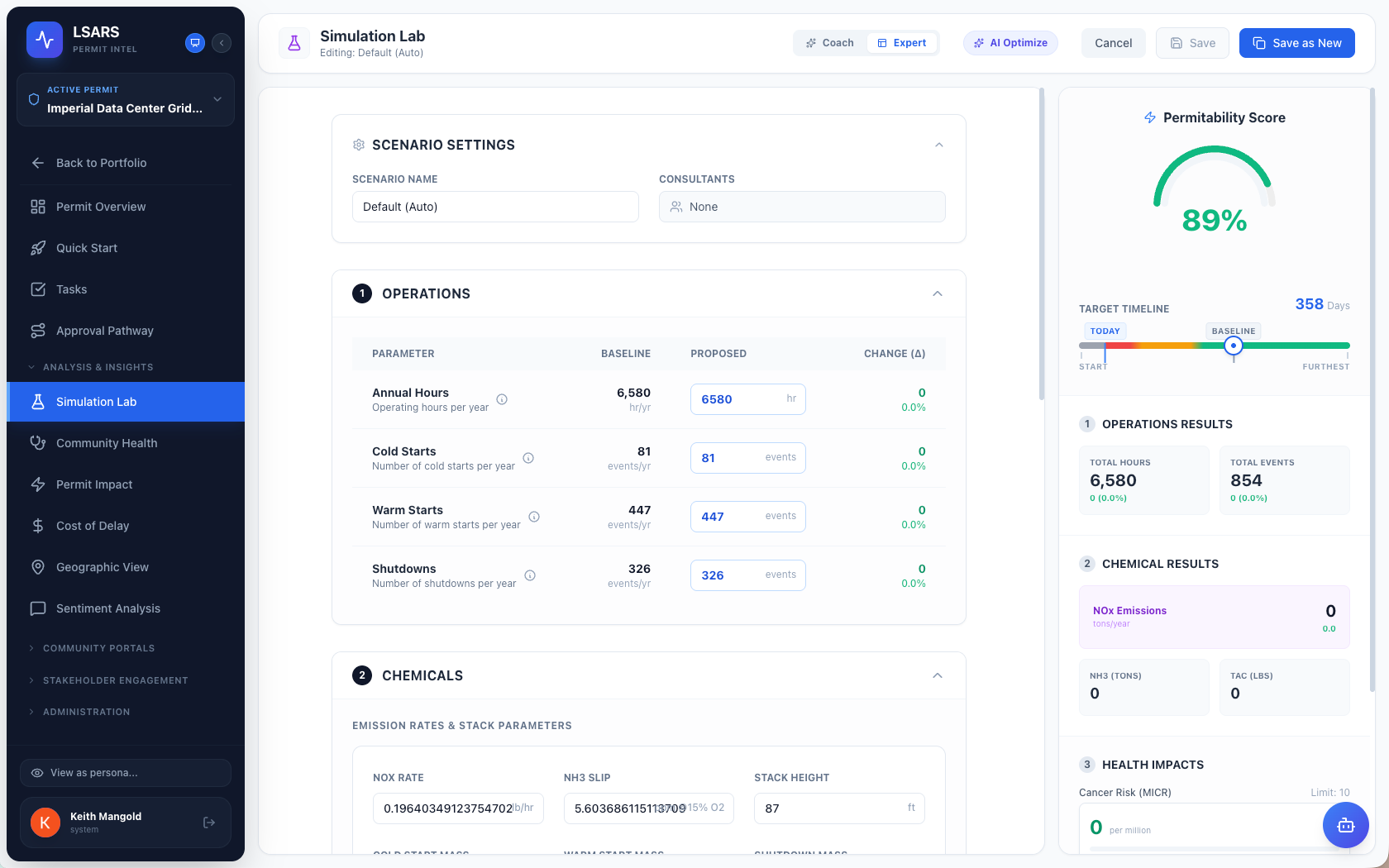Click the info icon beside Shutdowns
1389x868 pixels.
(530, 575)
